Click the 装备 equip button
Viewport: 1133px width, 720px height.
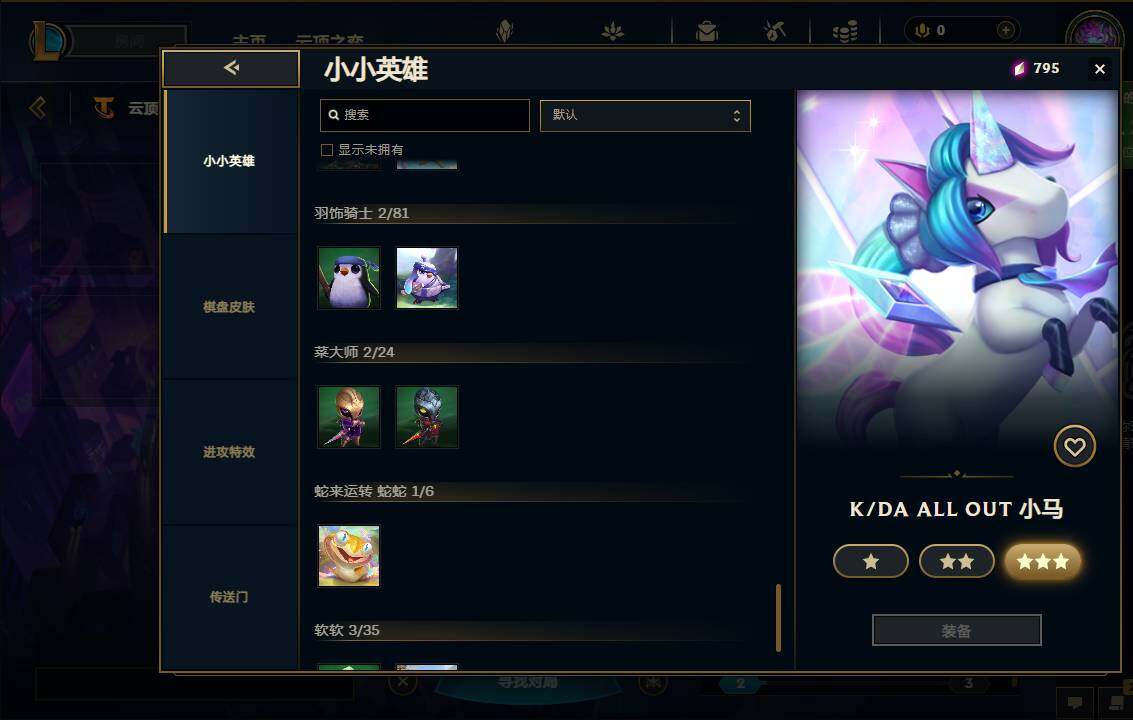pos(957,630)
